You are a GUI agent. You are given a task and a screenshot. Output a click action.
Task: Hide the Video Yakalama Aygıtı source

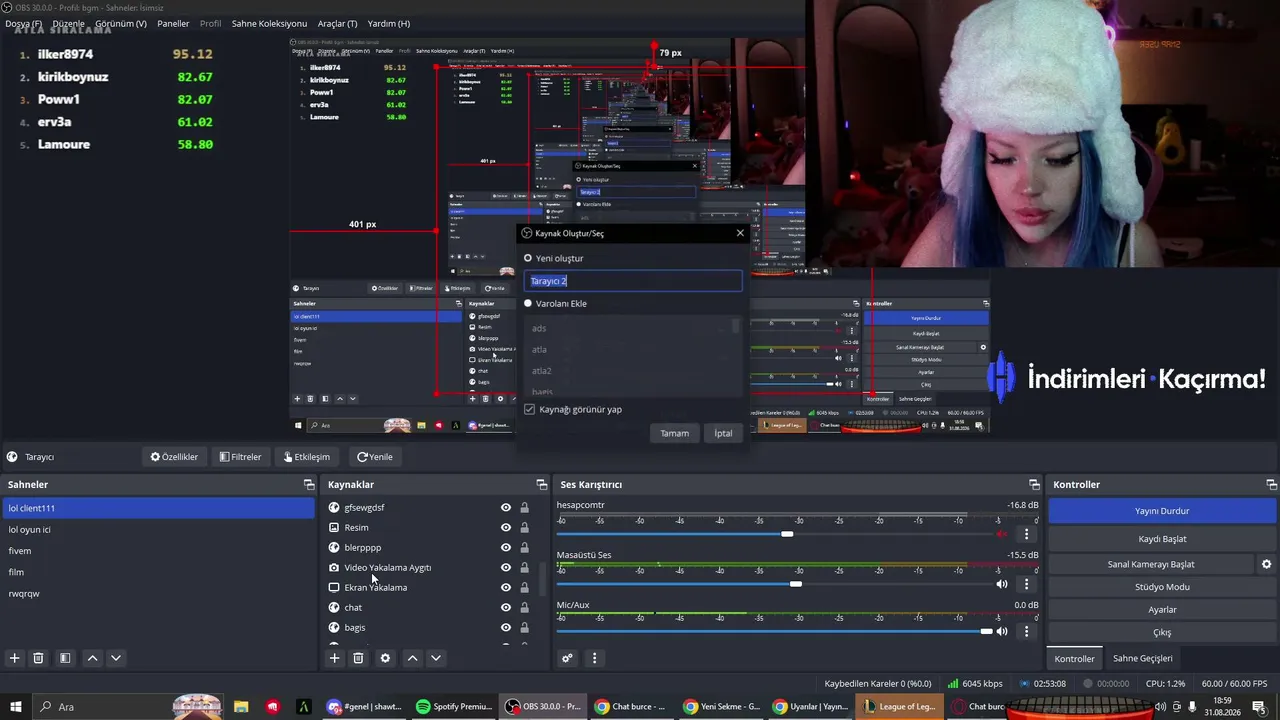[506, 567]
